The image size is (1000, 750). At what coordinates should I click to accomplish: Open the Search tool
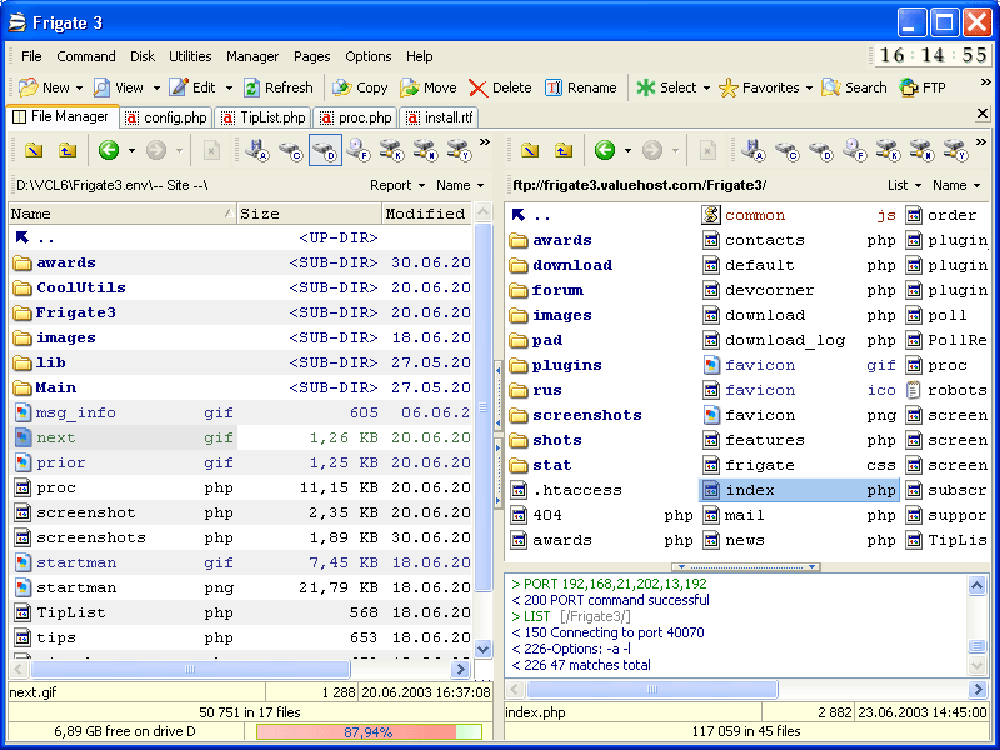pyautogui.click(x=854, y=87)
